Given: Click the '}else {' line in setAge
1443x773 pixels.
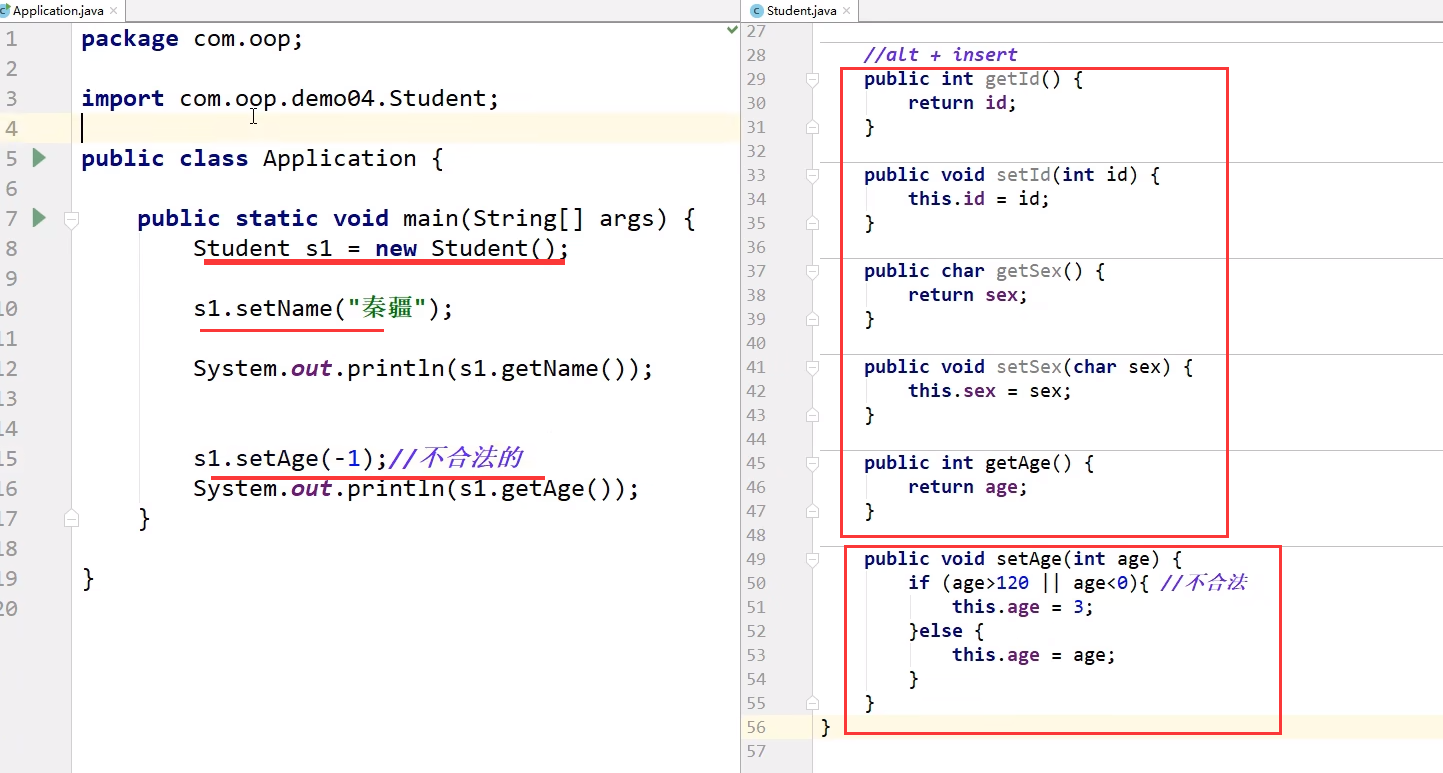Looking at the screenshot, I should [946, 631].
